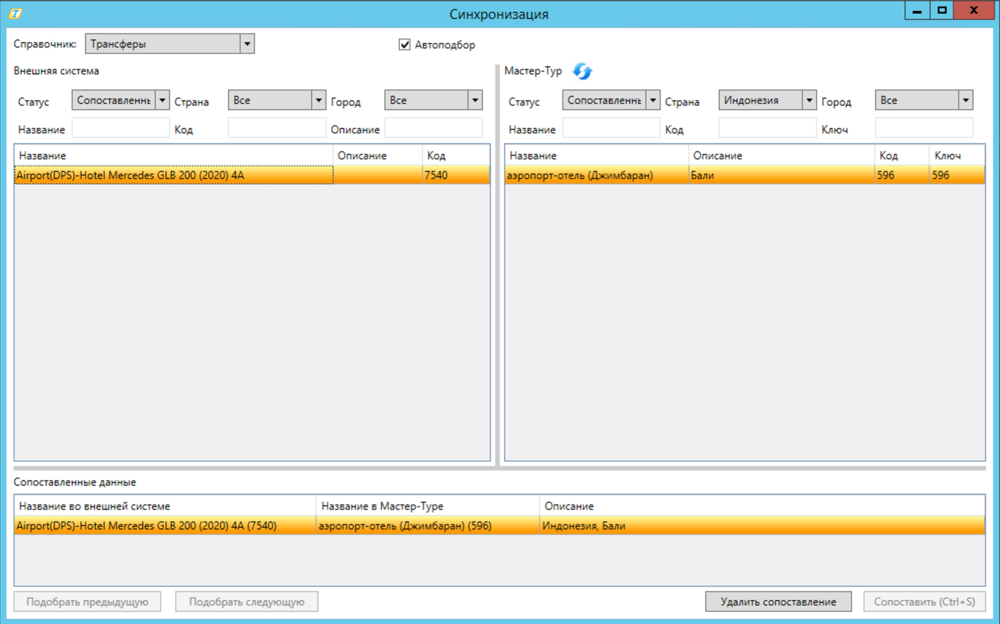Click the Master-Tour refresh icon
The height and width of the screenshot is (624, 1000).
[x=582, y=72]
